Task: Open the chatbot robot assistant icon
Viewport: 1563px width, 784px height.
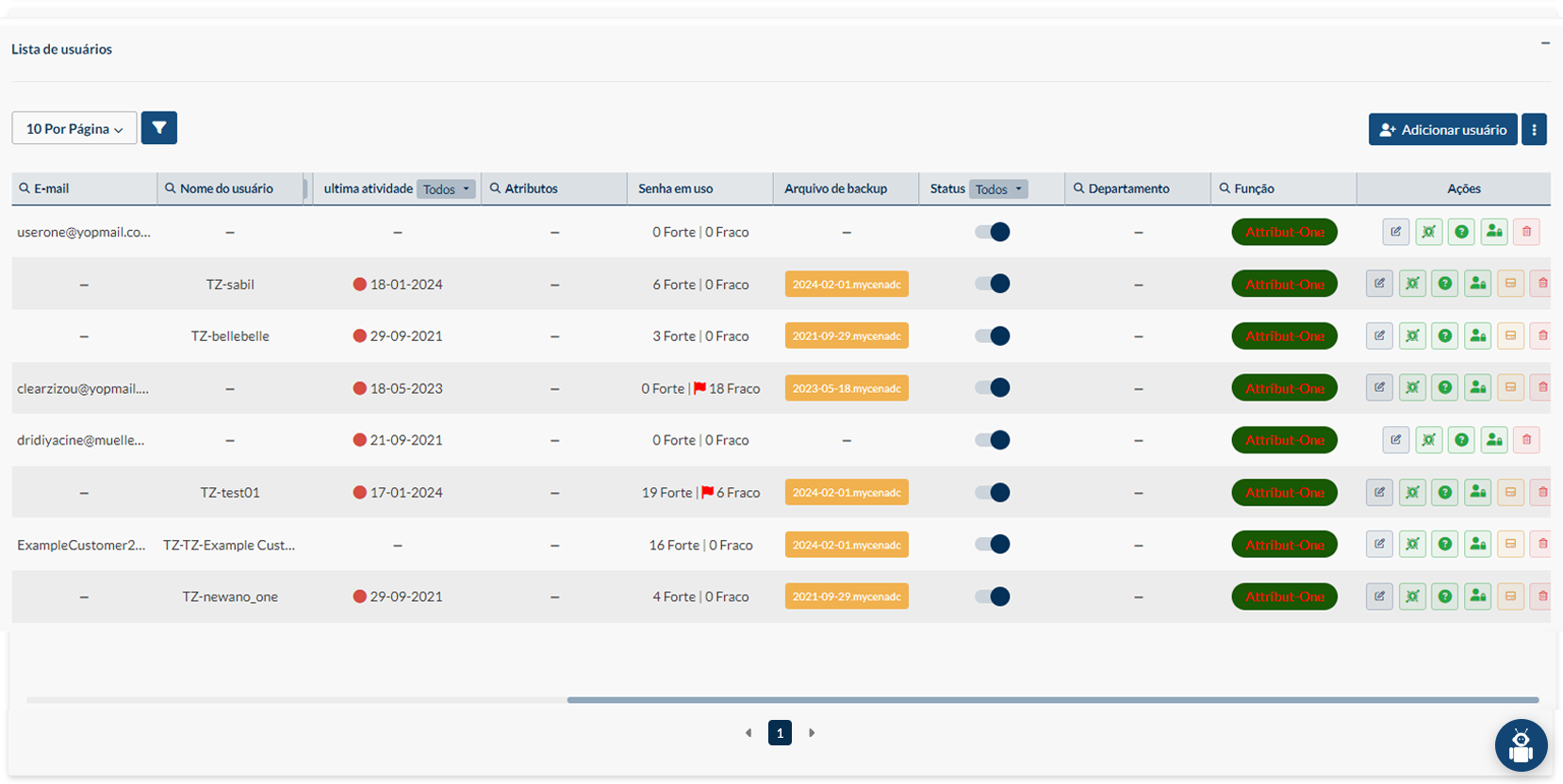Action: [1521, 745]
